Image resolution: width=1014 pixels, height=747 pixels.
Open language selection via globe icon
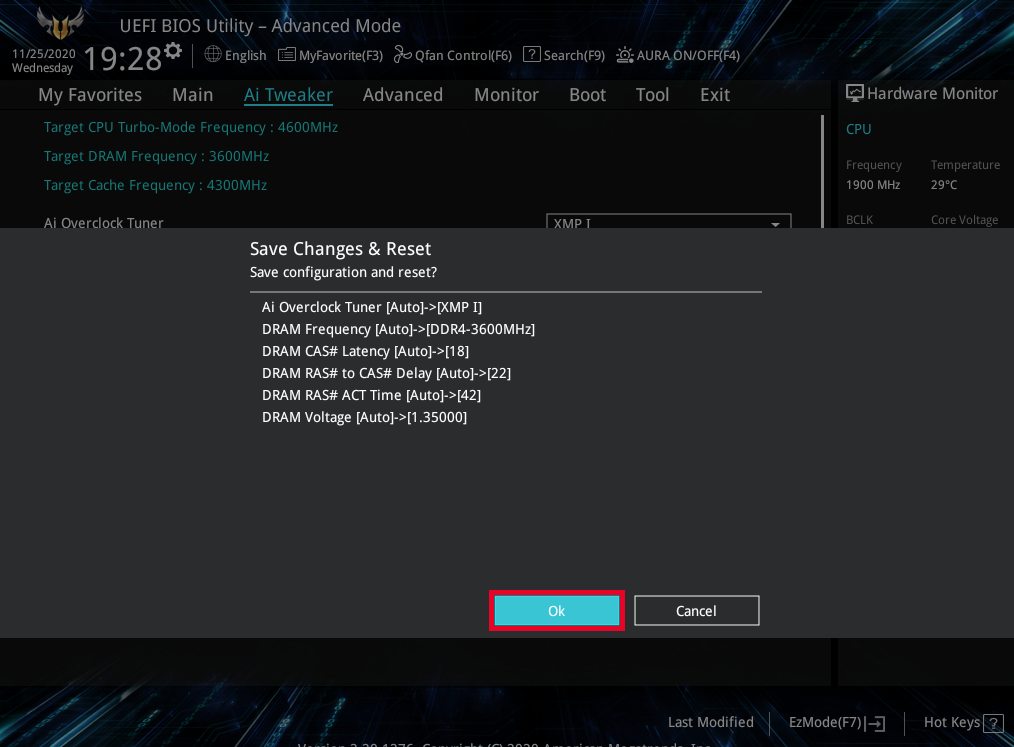pos(213,54)
